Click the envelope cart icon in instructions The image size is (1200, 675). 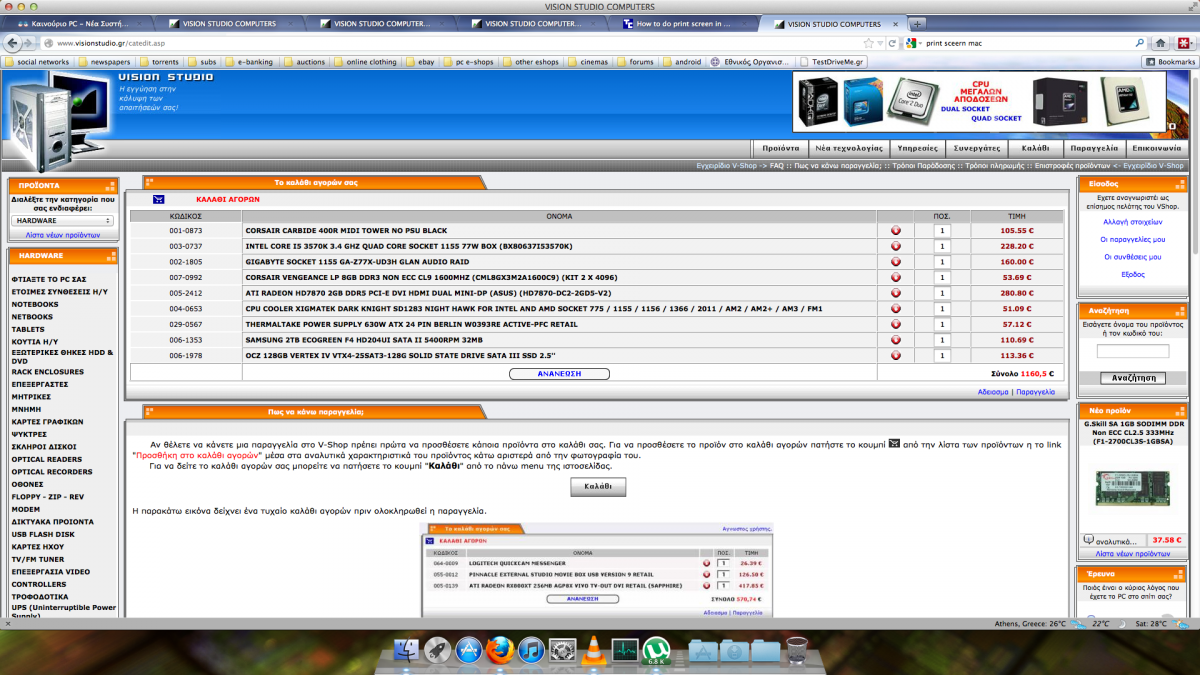(x=894, y=443)
